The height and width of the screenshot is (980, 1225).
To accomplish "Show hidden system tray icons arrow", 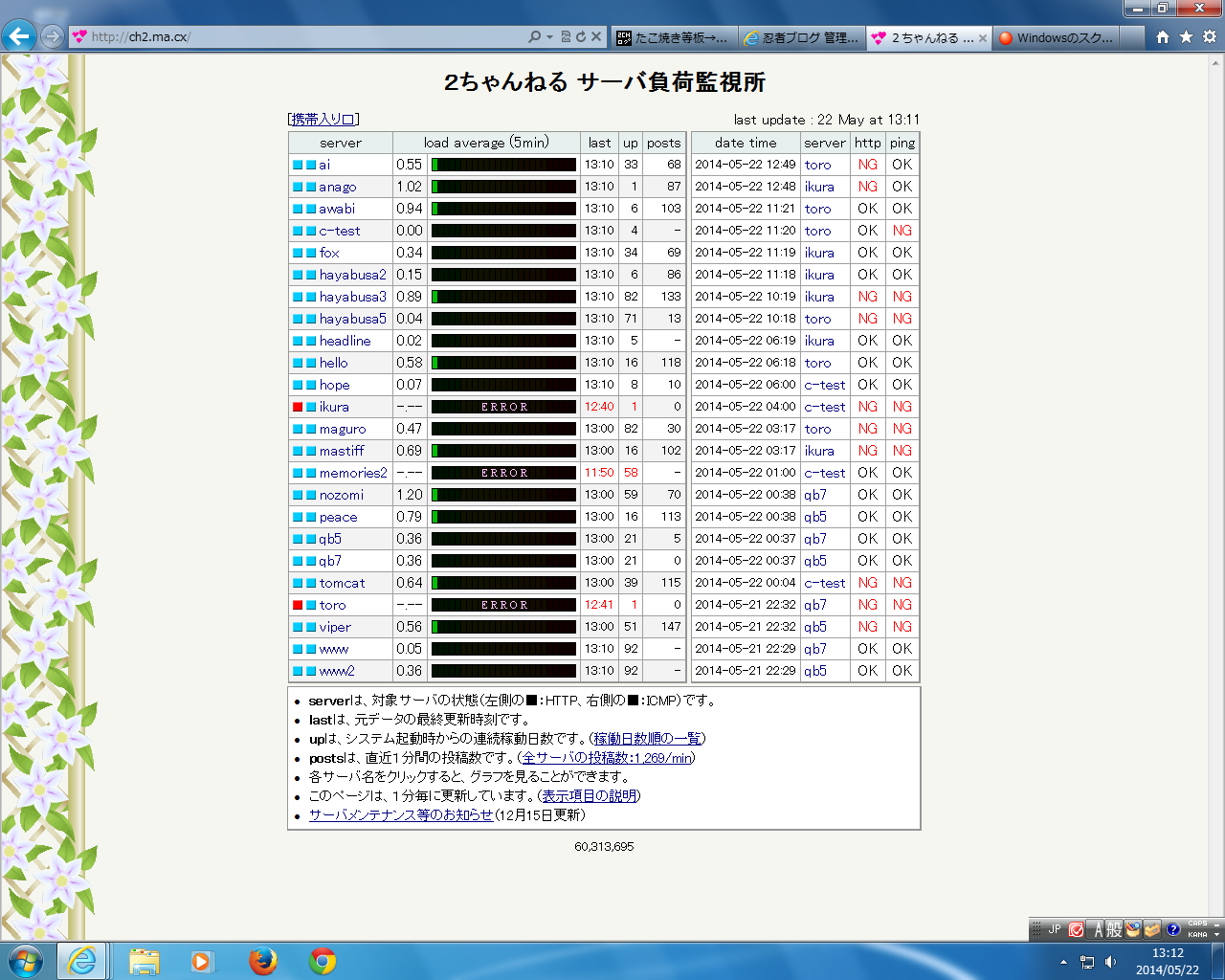I will pyautogui.click(x=1063, y=962).
